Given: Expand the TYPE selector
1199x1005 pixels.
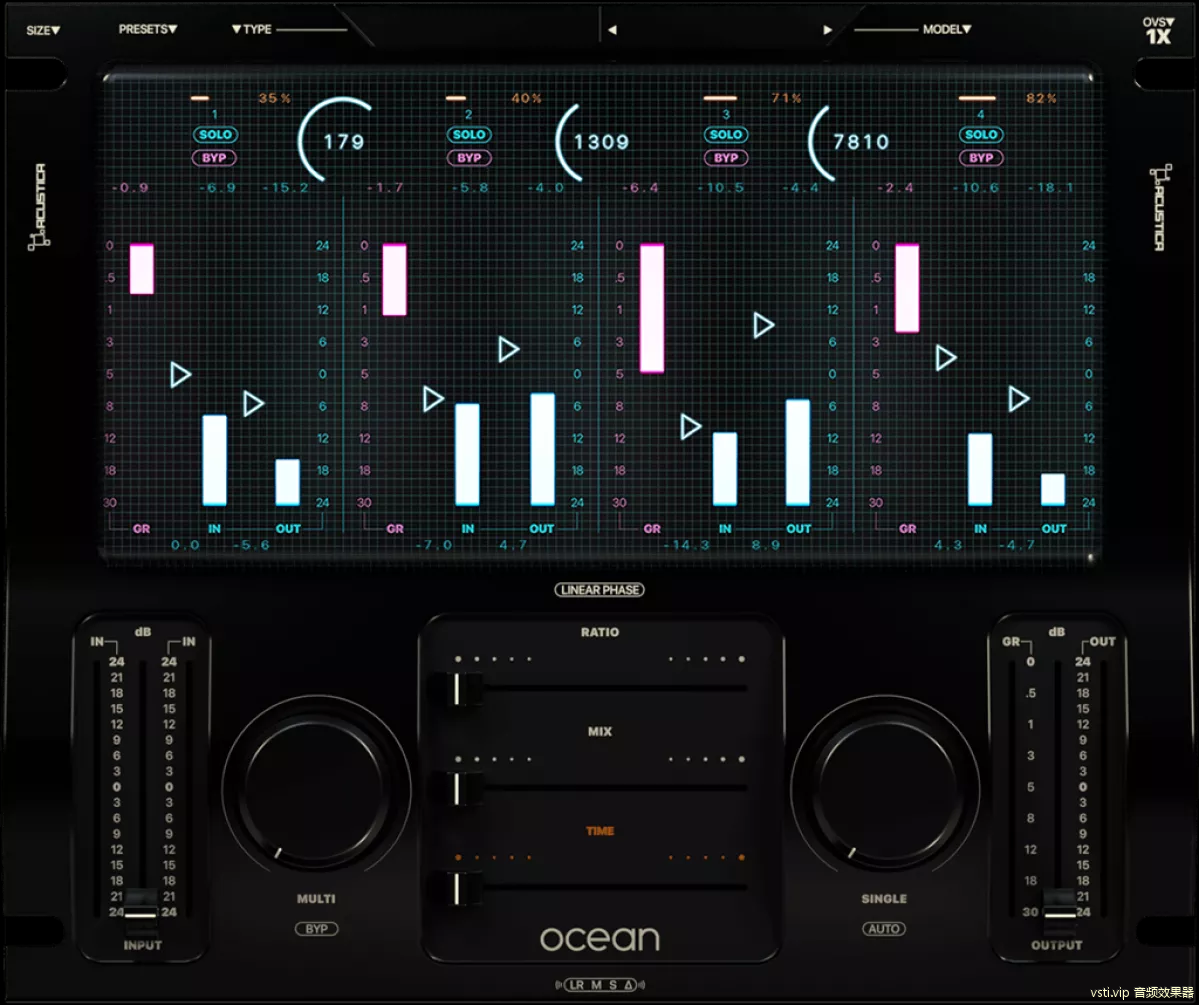Looking at the screenshot, I should coord(252,29).
